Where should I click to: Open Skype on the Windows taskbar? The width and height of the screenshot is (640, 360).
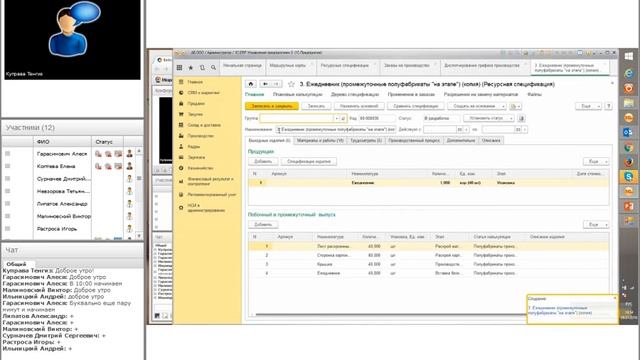tap(629, 176)
